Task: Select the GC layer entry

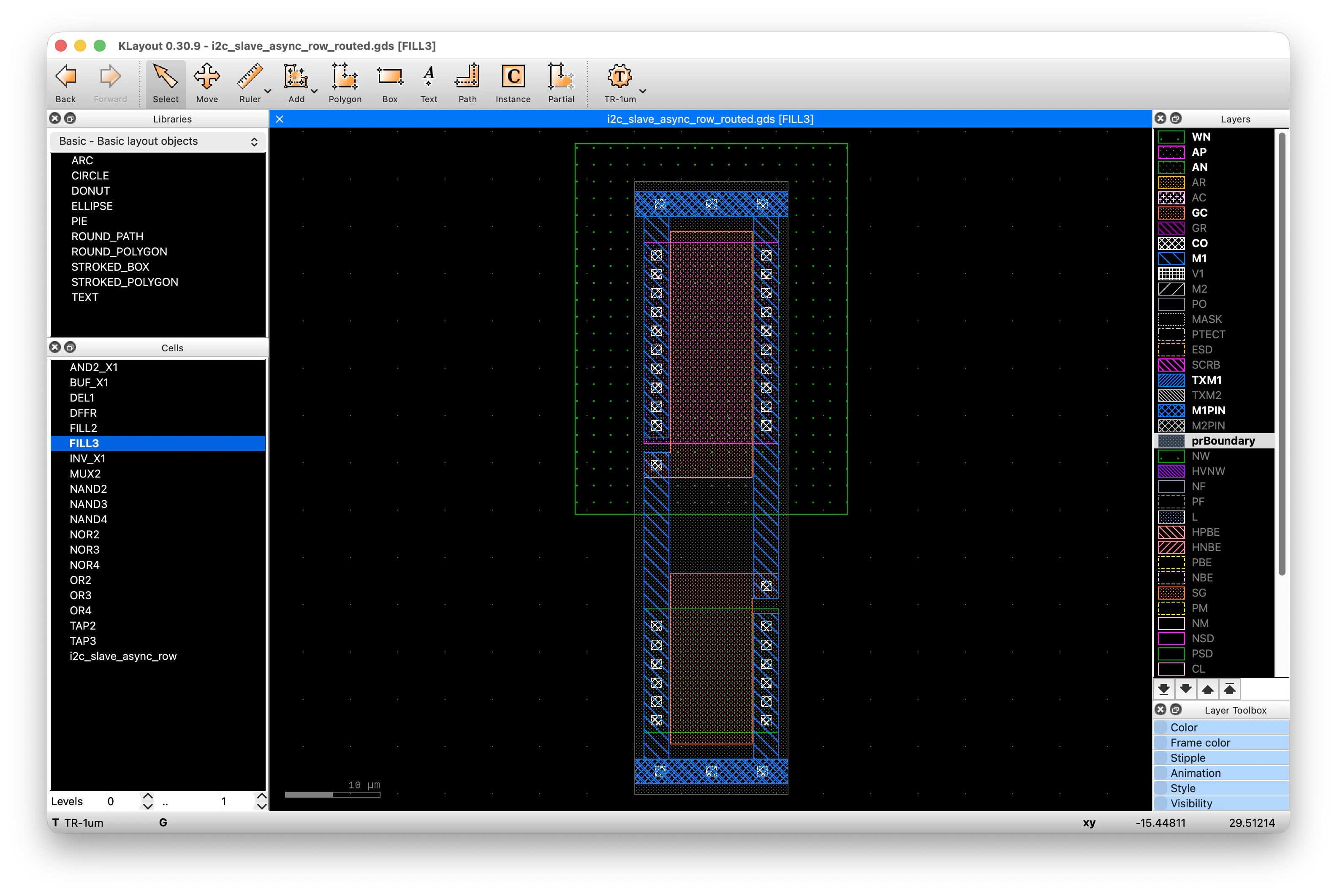Action: (1215, 213)
